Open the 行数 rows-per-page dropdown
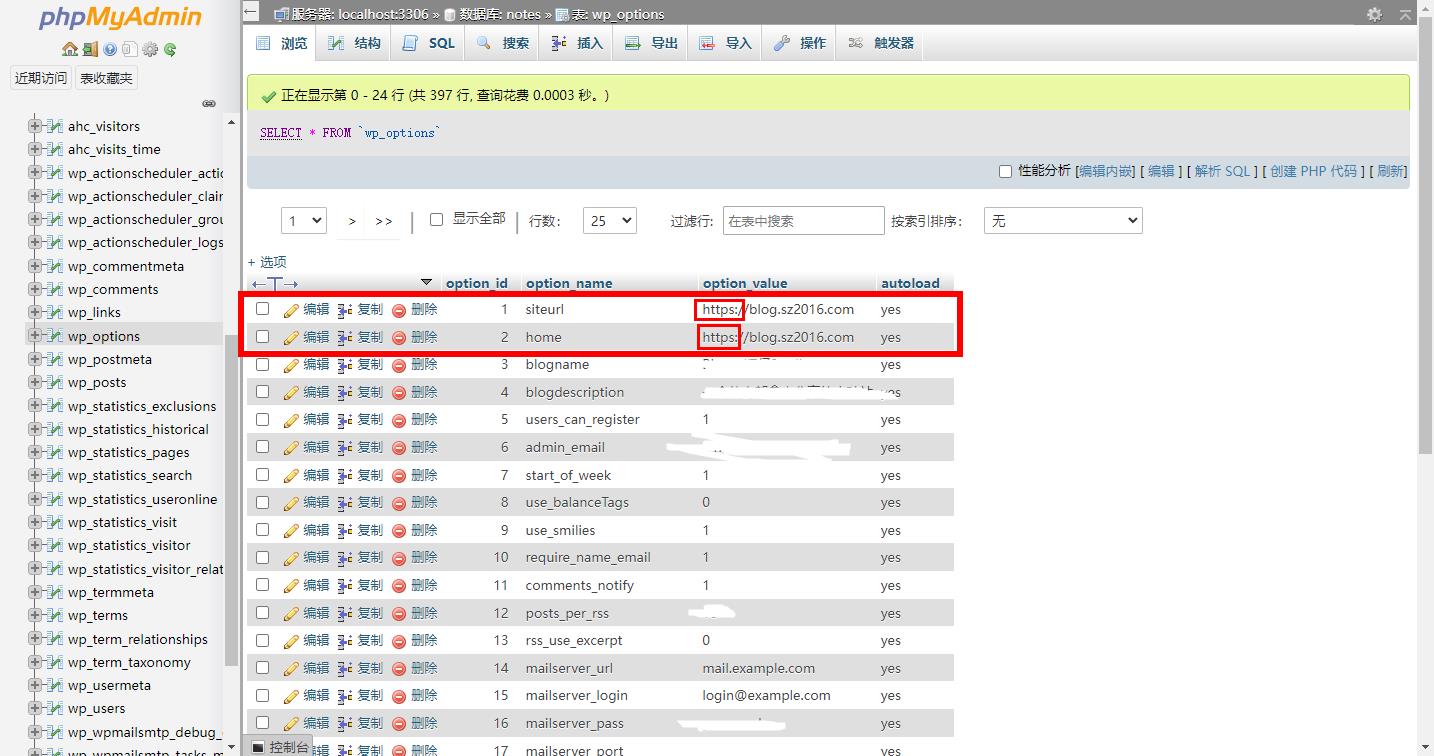This screenshot has height=756, width=1434. (x=609, y=220)
